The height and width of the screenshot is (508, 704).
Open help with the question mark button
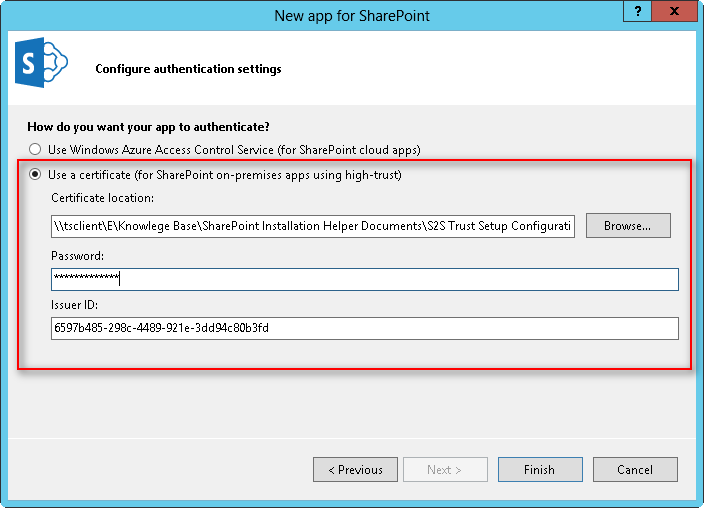point(636,12)
